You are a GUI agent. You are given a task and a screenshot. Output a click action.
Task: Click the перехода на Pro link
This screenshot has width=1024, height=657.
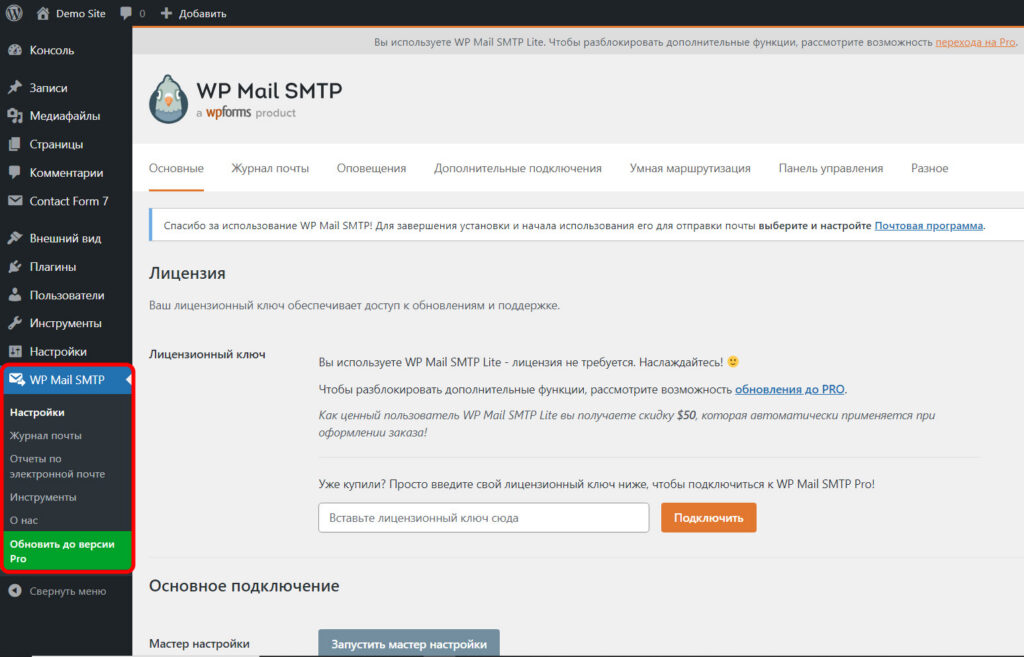(976, 42)
